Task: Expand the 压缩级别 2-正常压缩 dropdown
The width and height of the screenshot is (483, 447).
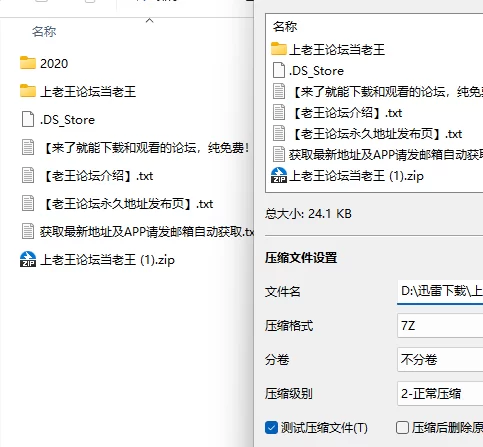Action: [440, 394]
